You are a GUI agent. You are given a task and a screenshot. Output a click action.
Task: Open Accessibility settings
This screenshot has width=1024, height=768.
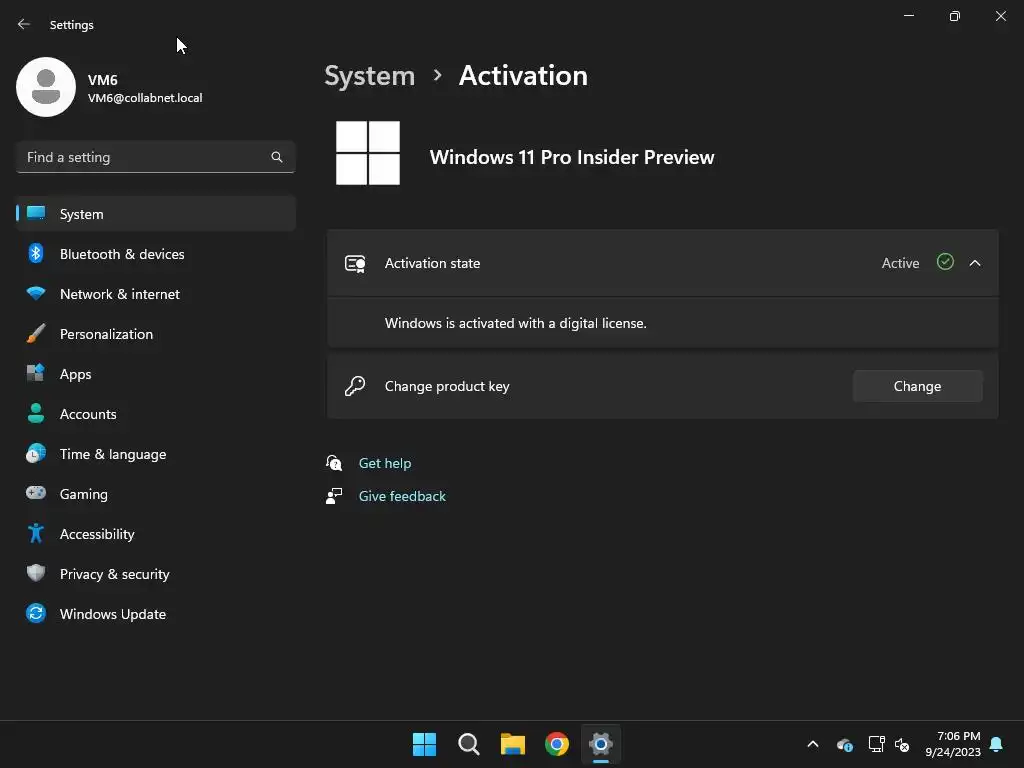click(x=155, y=534)
